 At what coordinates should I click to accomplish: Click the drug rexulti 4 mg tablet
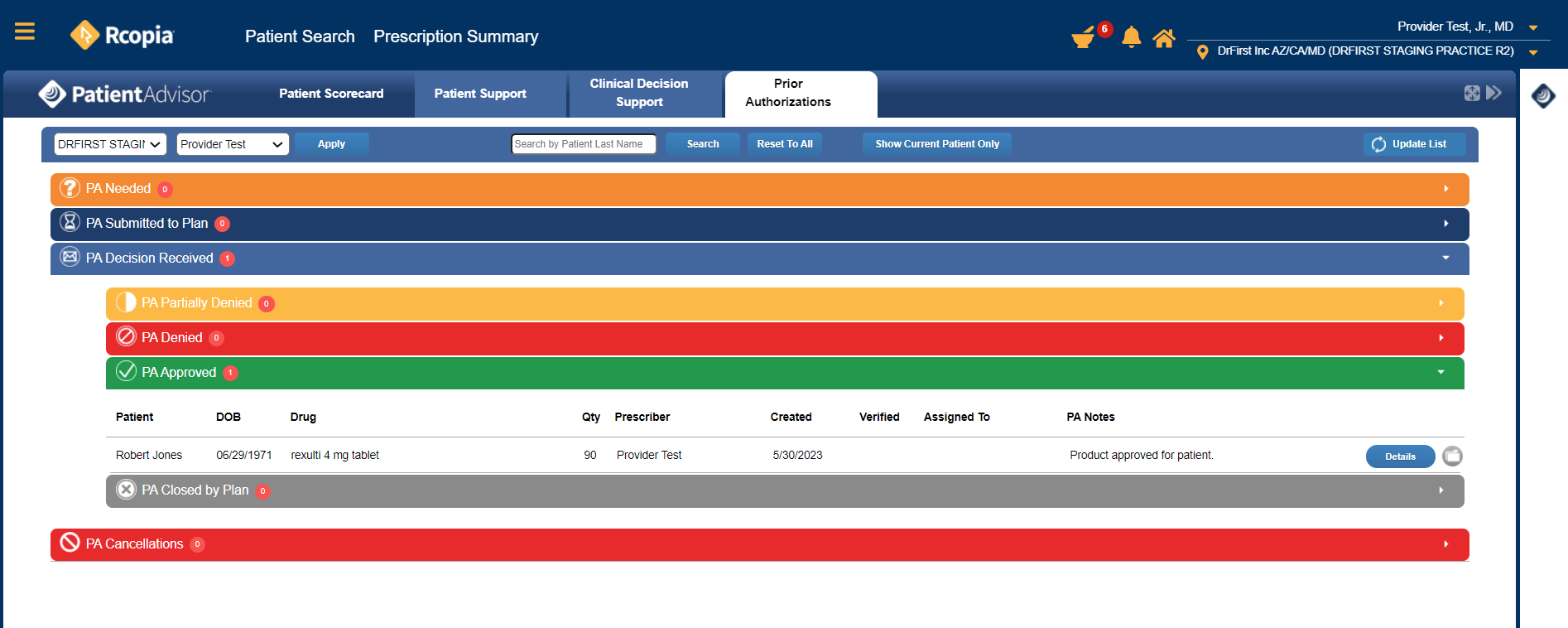pyautogui.click(x=335, y=455)
